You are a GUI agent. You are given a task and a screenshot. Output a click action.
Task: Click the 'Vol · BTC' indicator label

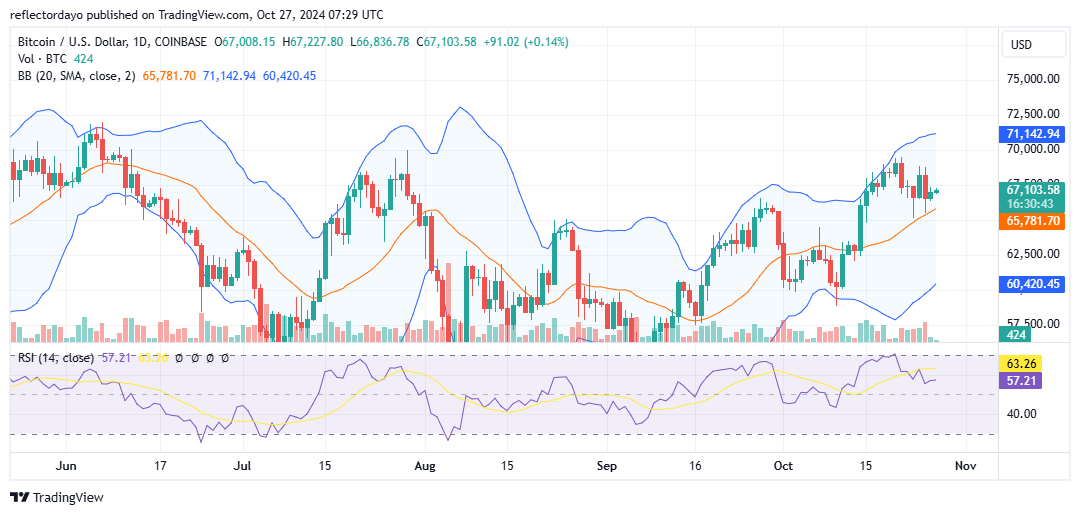(x=41, y=59)
